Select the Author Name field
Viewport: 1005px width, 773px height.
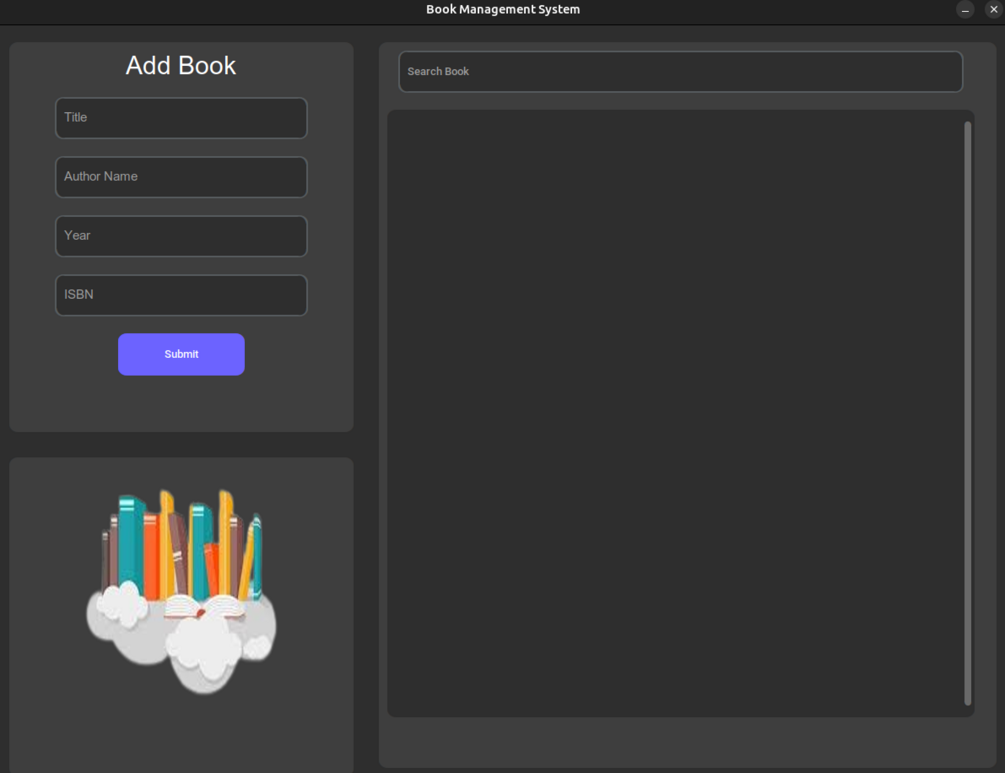(181, 176)
